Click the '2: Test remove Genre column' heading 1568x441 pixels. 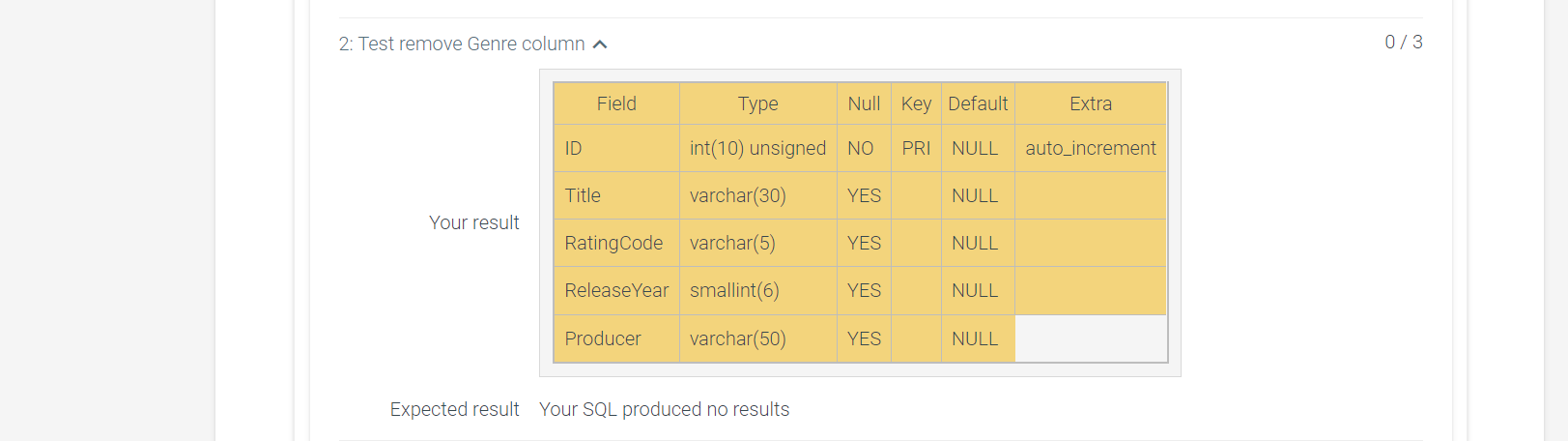click(462, 44)
